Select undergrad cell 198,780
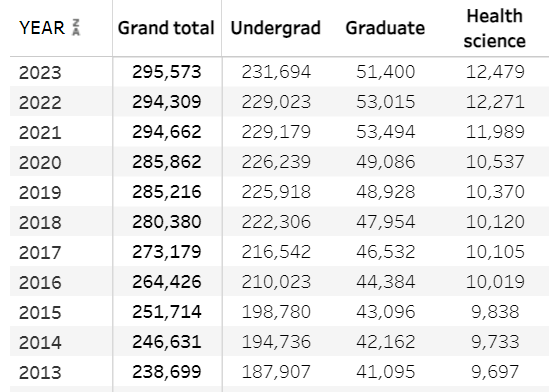Image resolution: width=549 pixels, height=392 pixels. [x=276, y=312]
